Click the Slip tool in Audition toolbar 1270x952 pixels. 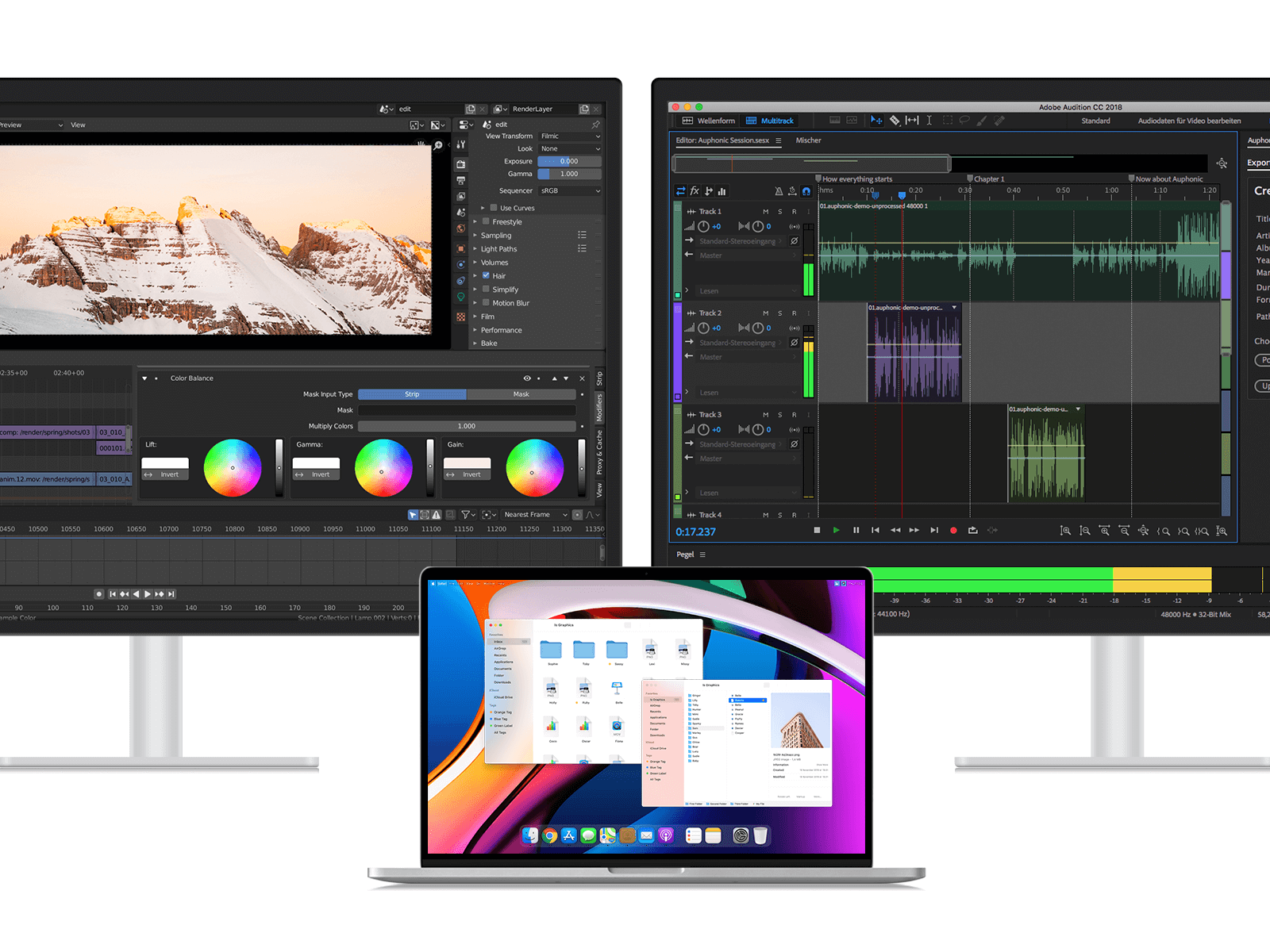tap(912, 121)
